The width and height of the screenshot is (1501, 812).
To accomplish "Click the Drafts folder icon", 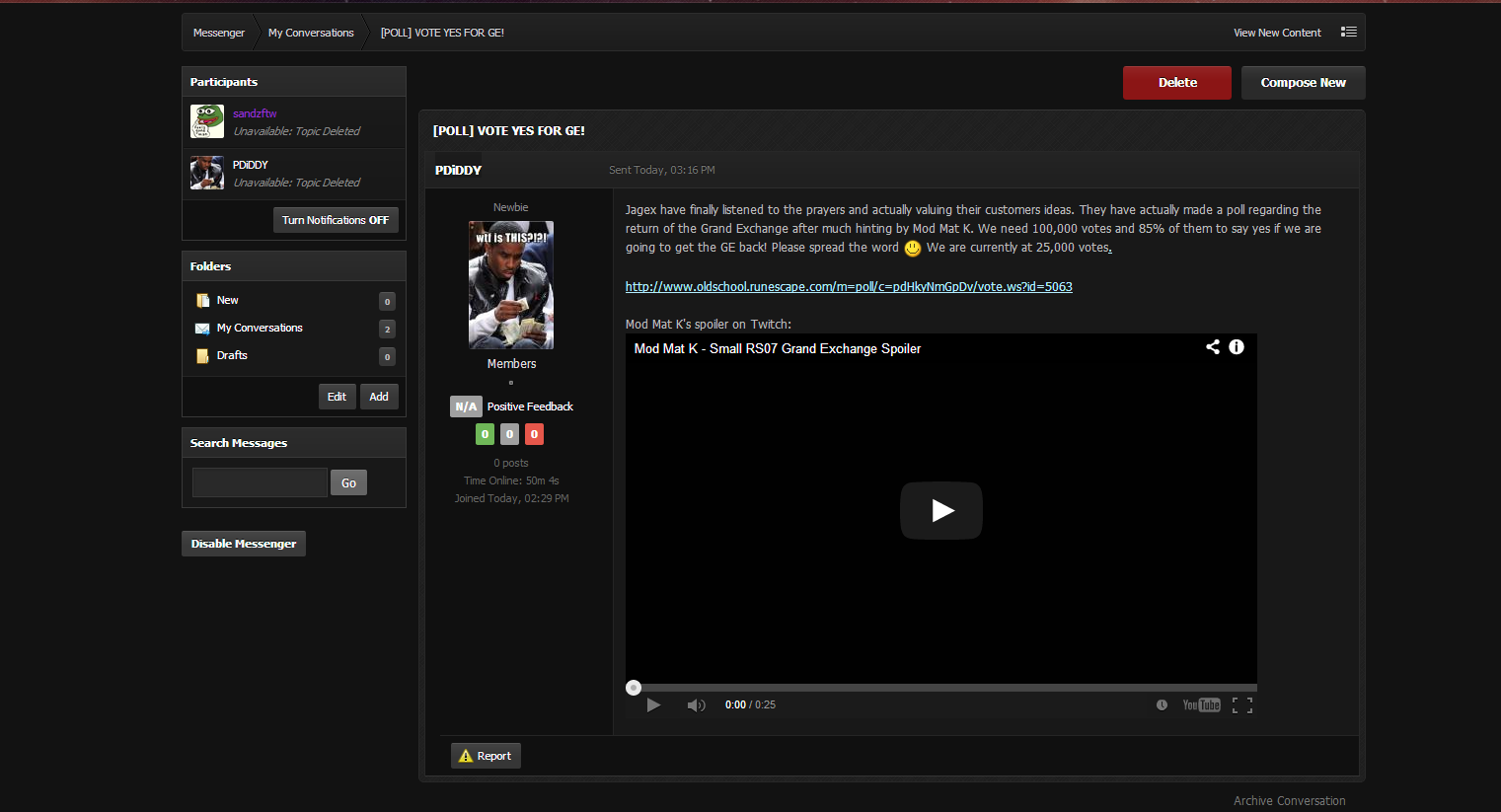I will [x=202, y=355].
